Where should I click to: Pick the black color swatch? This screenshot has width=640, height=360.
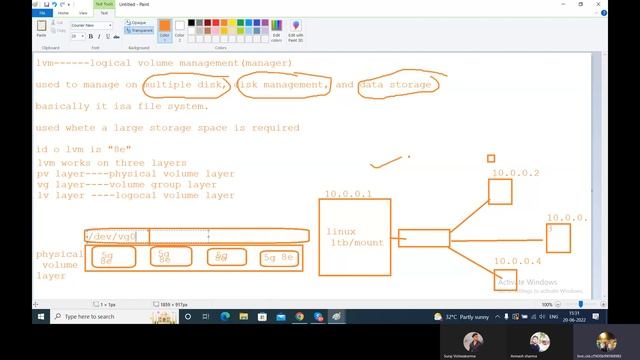191,22
